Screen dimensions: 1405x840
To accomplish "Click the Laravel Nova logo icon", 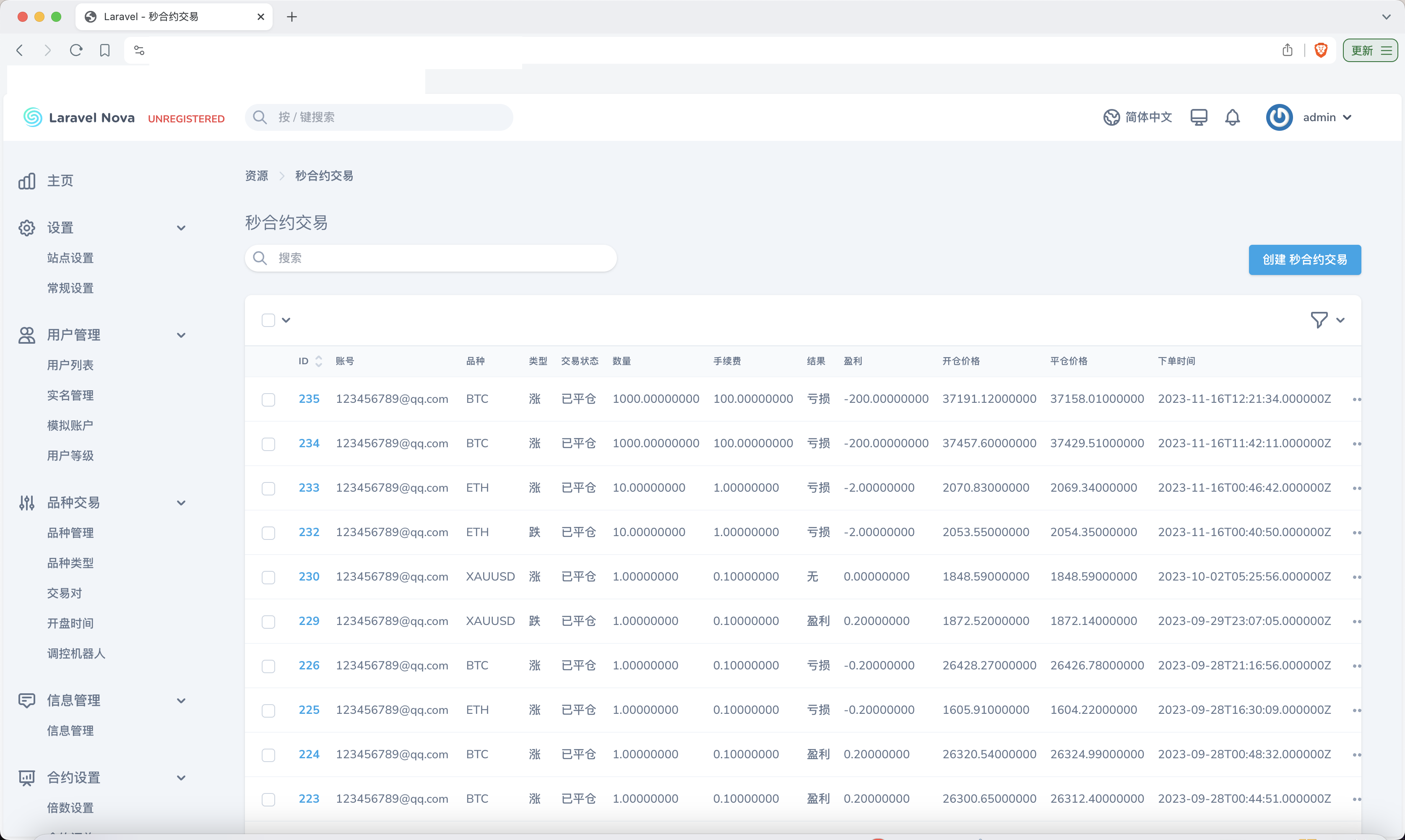I will [33, 117].
